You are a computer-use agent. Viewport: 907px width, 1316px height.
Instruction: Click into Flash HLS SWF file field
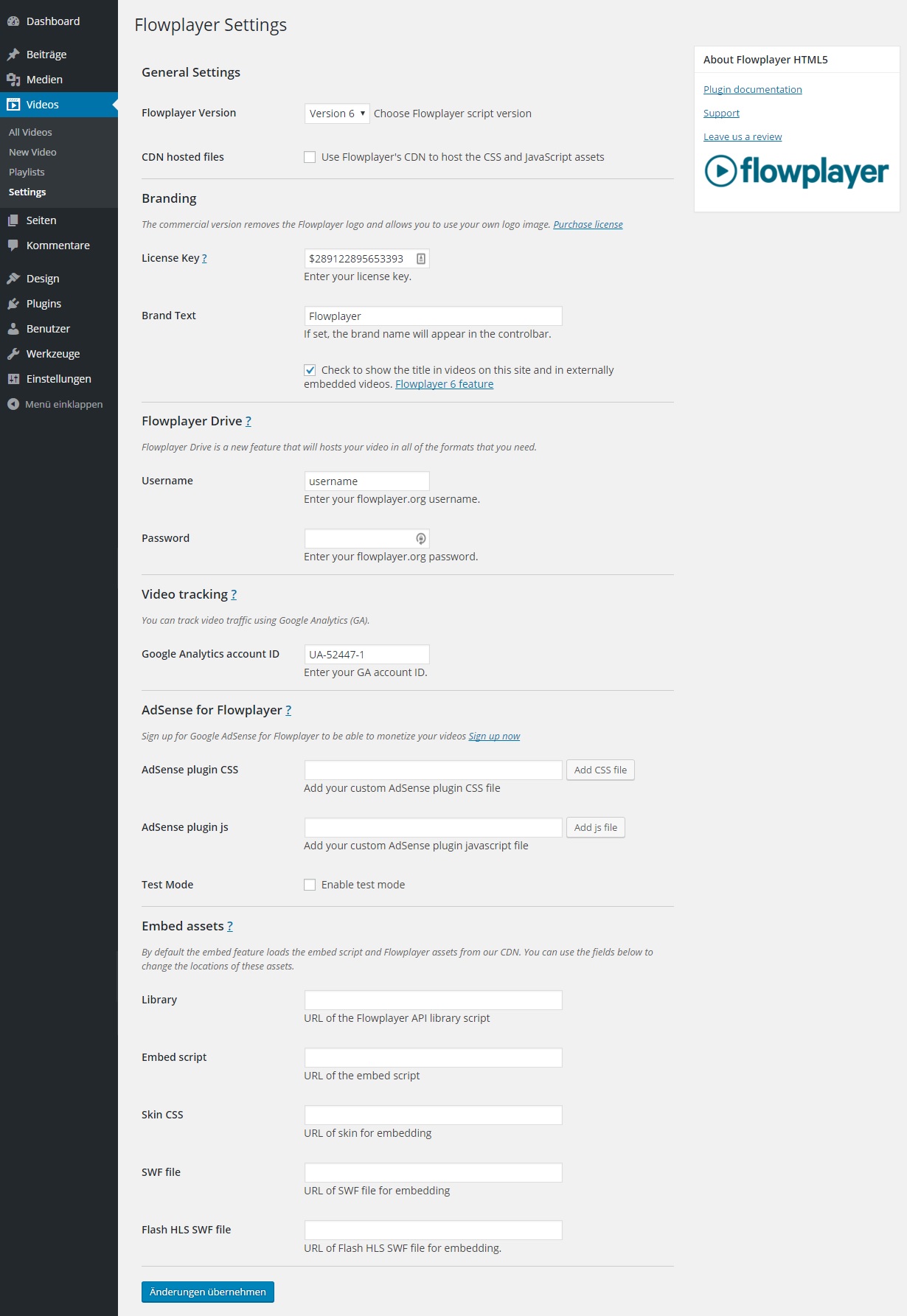(433, 1230)
